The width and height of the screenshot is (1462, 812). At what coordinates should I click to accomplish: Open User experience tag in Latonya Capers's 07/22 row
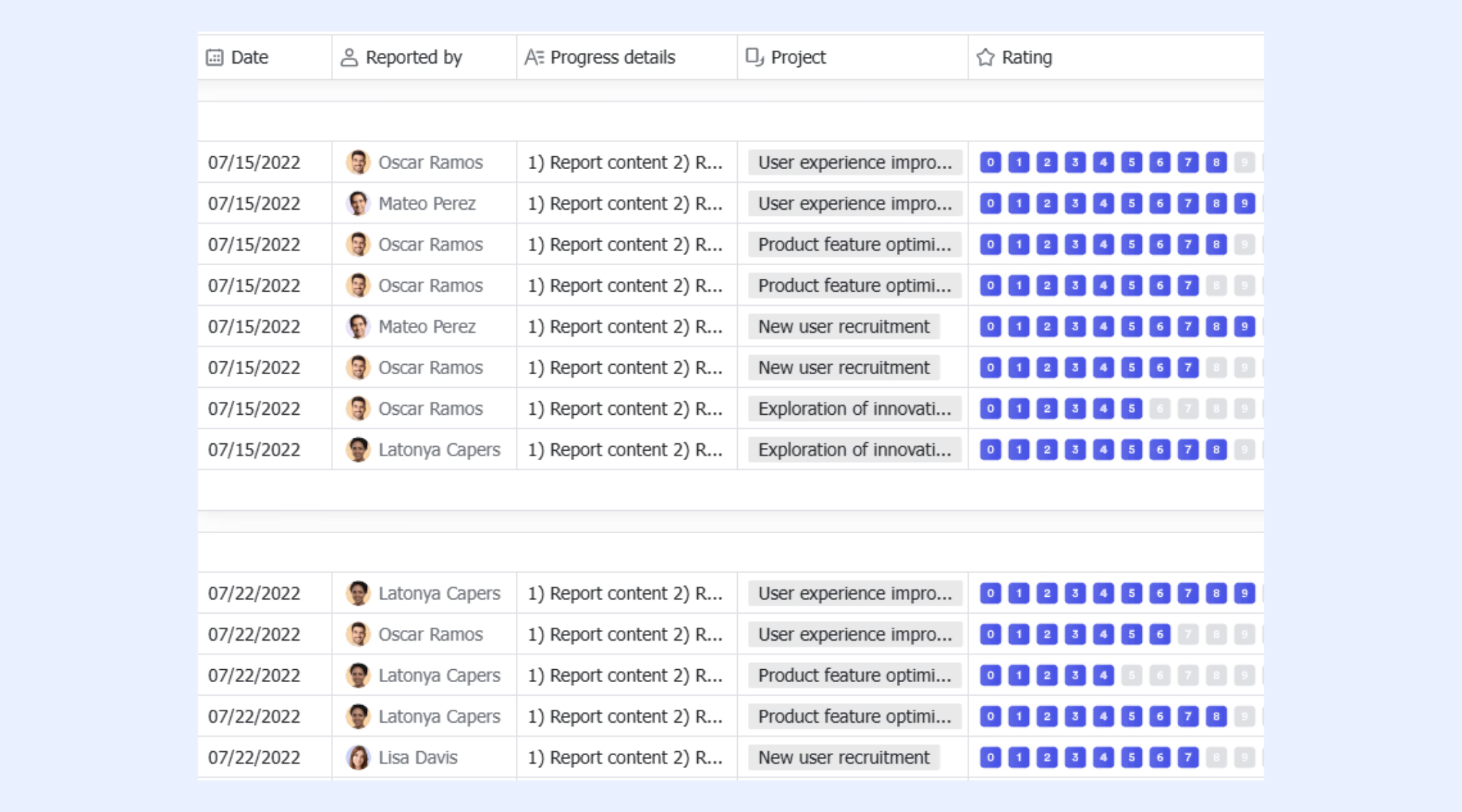point(855,593)
